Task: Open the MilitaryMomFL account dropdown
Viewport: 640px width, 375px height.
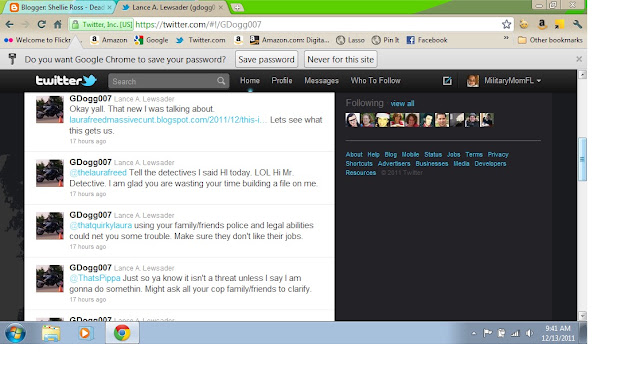Action: [x=513, y=81]
